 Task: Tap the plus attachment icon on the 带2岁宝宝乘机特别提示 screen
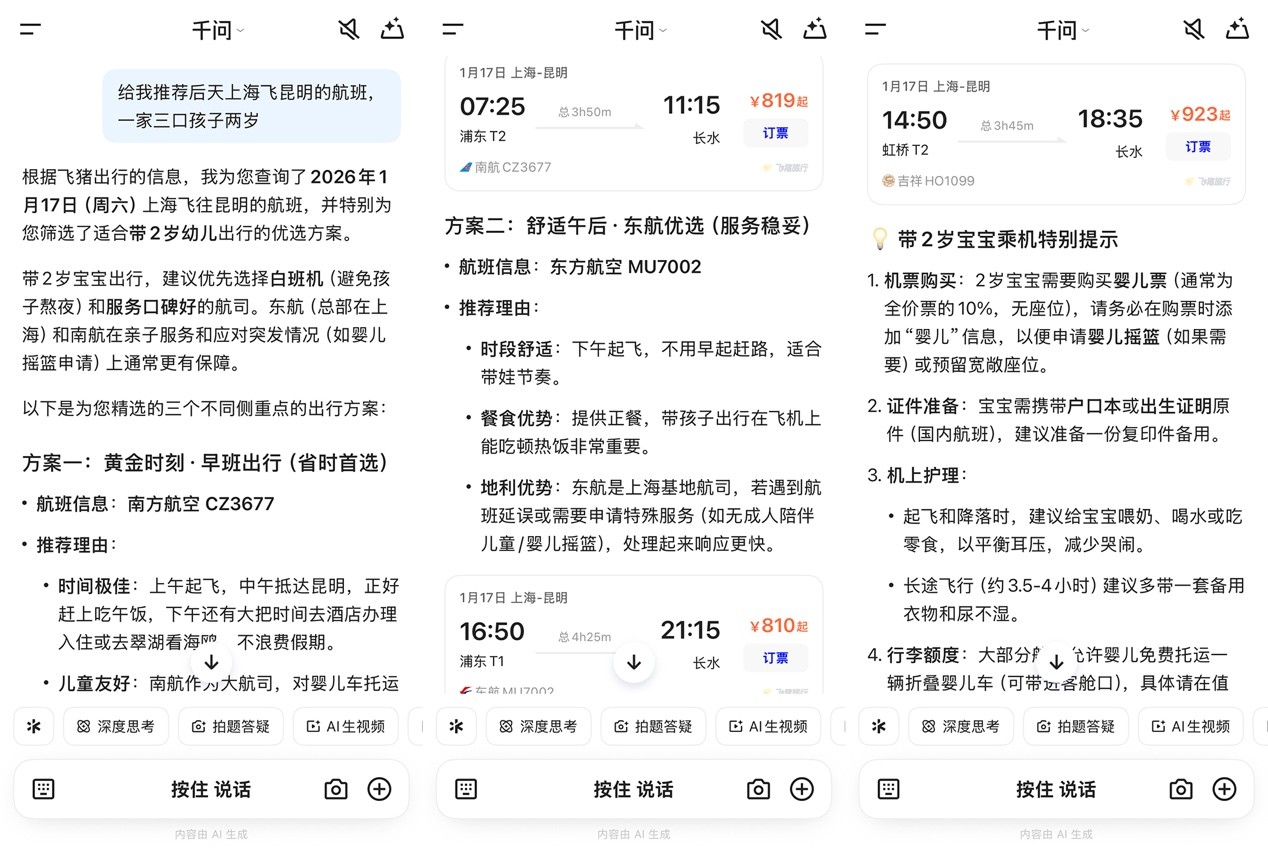tap(1224, 789)
